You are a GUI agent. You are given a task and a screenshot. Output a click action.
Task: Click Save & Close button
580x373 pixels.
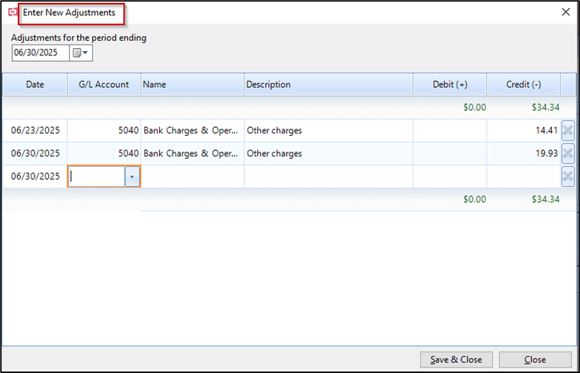tap(456, 359)
